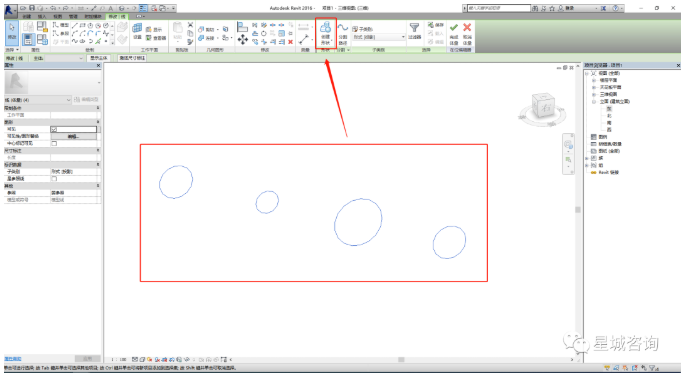
Task: Click the steering wheel icon on navigation bar
Action: pyautogui.click(x=568, y=145)
